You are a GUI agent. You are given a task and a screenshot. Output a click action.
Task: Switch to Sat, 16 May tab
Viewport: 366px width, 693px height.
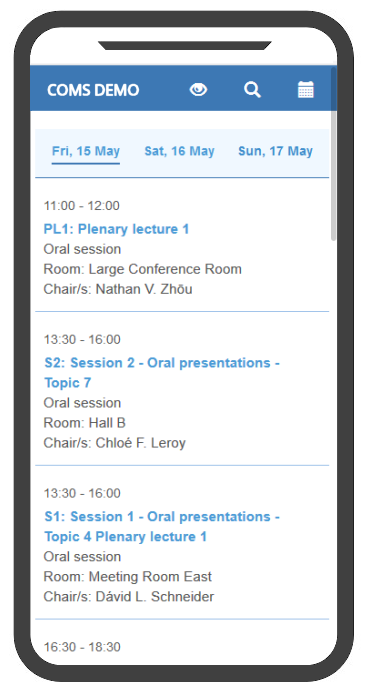click(x=179, y=152)
